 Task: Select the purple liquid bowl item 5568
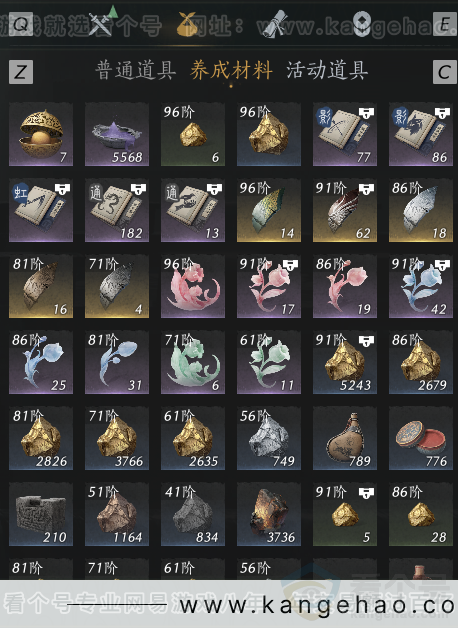point(117,134)
